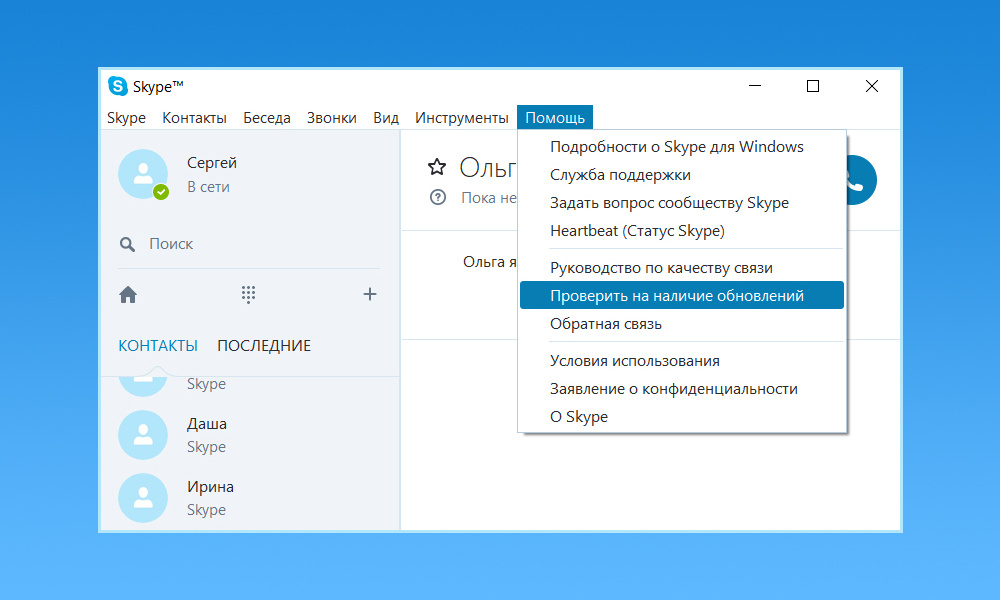Viewport: 1000px width, 600px height.
Task: Click the plus icon to add contact
Action: click(370, 294)
